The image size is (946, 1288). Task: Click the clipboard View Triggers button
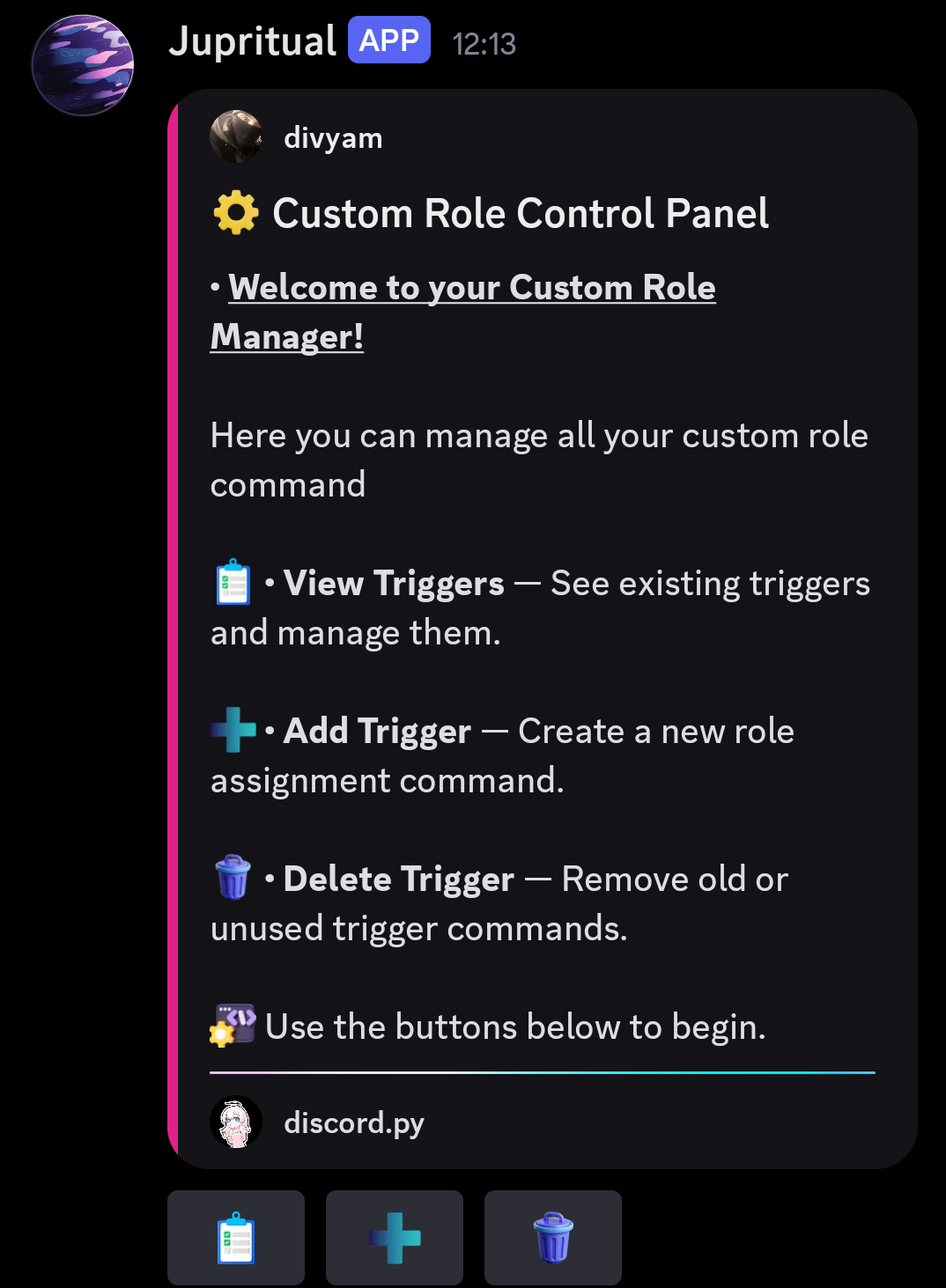click(x=236, y=1237)
